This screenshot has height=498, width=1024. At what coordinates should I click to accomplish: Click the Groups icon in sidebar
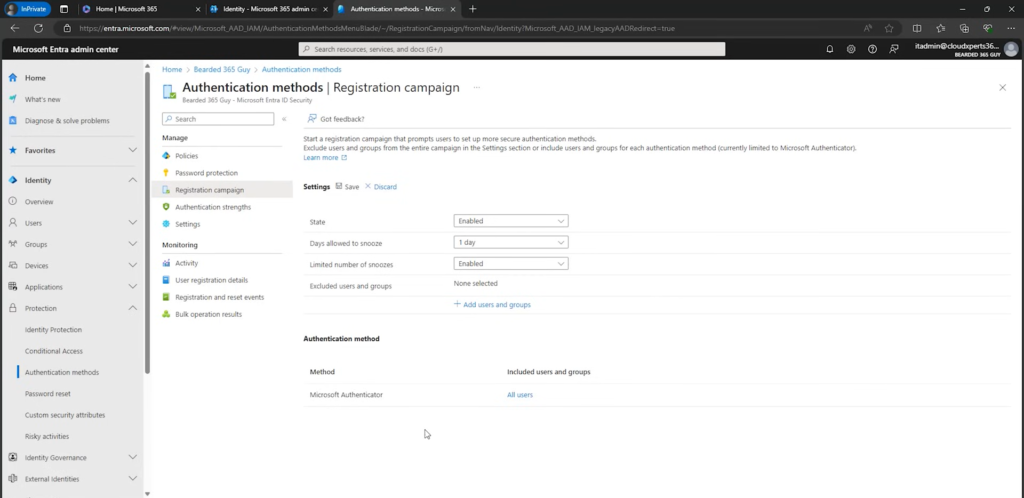[x=12, y=244]
